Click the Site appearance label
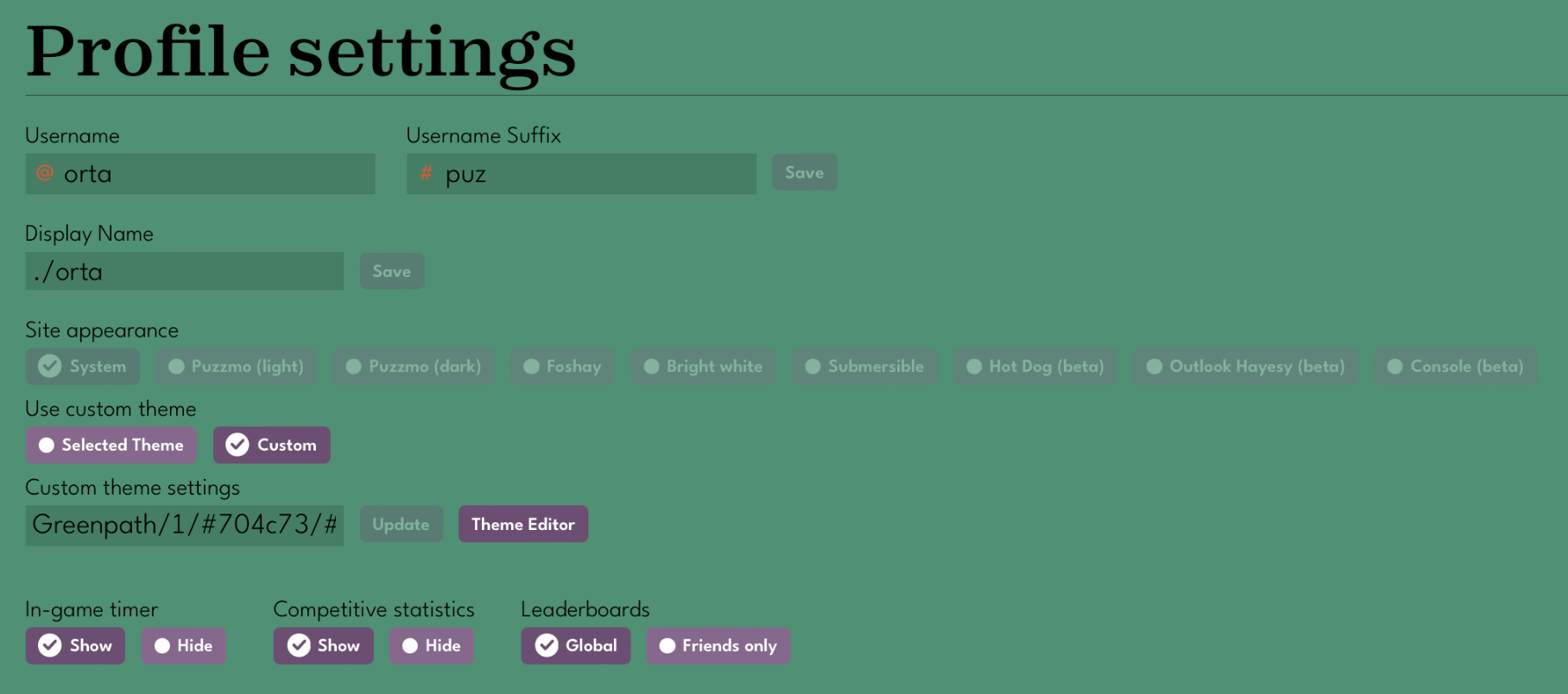The height and width of the screenshot is (694, 1568). tap(102, 331)
